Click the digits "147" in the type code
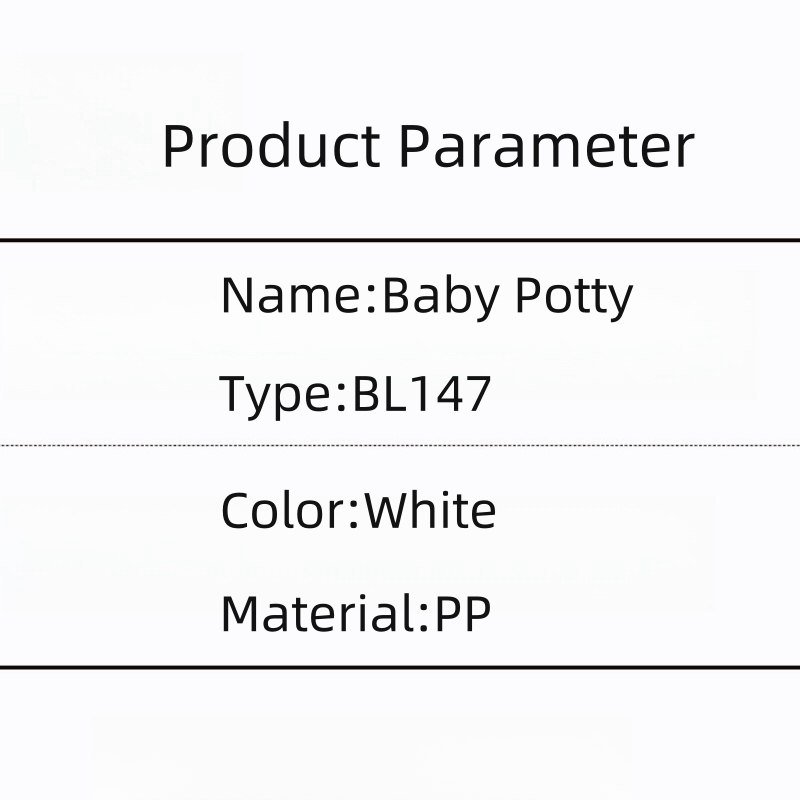This screenshot has height=800, width=800. pyautogui.click(x=453, y=394)
